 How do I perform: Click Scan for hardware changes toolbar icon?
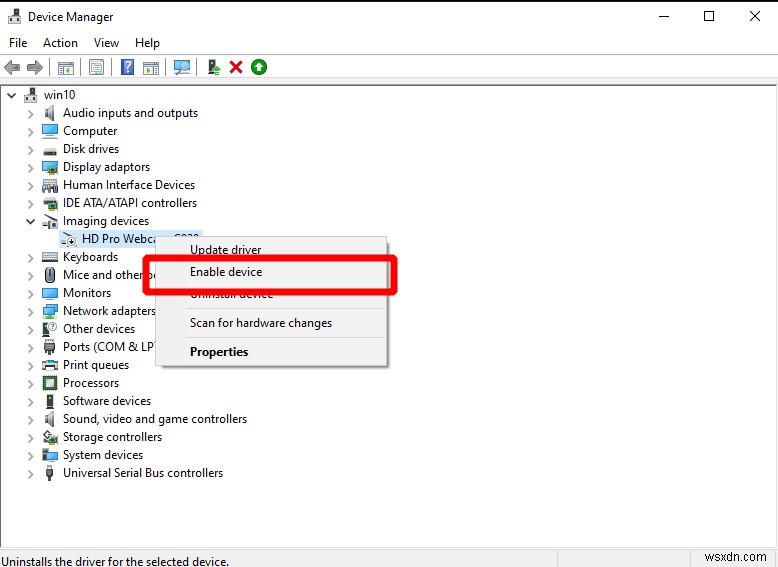182,67
